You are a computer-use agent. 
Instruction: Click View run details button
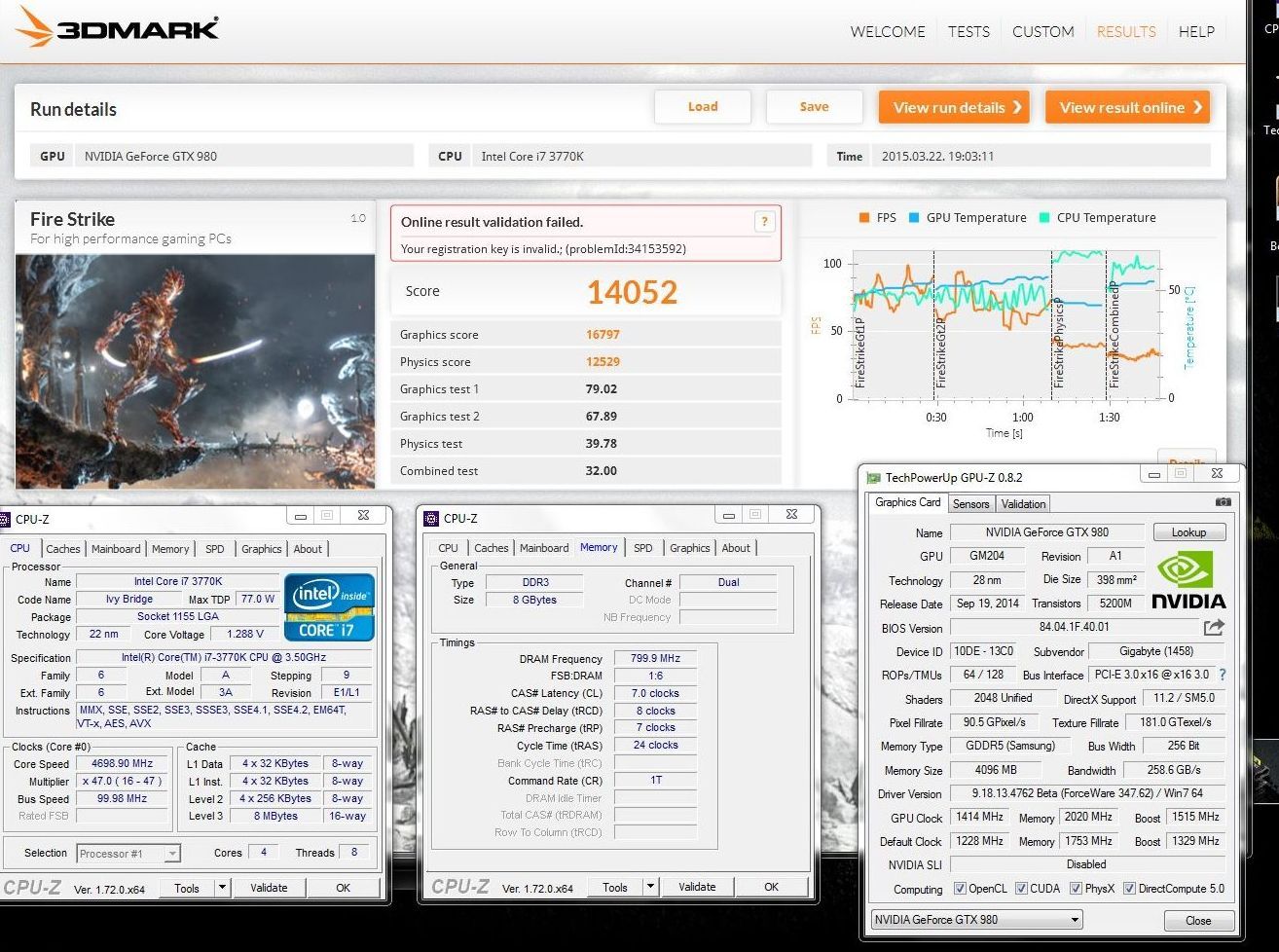click(x=955, y=107)
